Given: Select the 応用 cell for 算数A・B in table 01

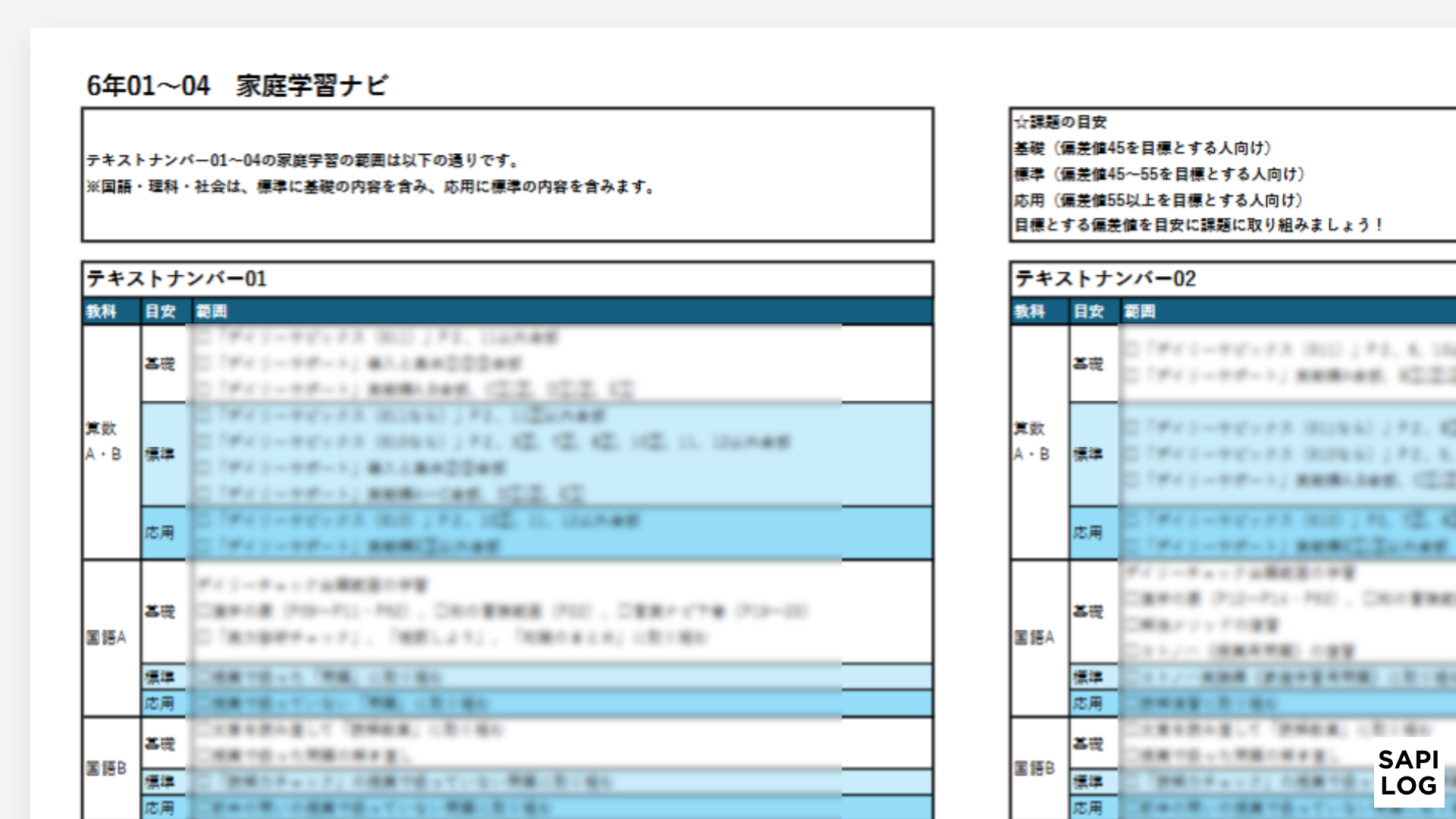Looking at the screenshot, I should (x=161, y=532).
